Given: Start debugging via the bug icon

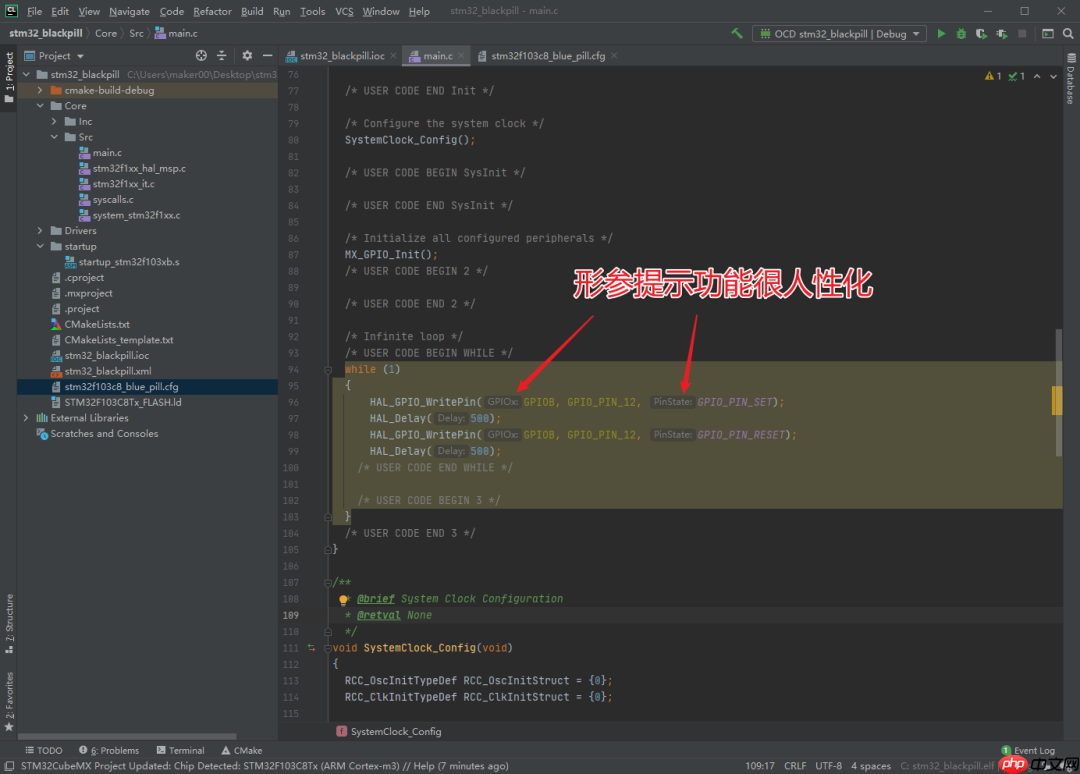Looking at the screenshot, I should pos(961,33).
